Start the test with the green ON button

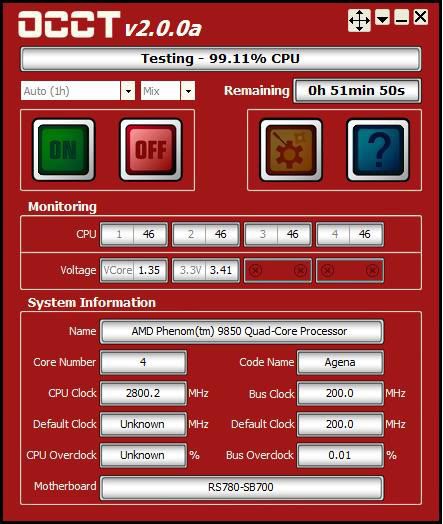tap(64, 150)
